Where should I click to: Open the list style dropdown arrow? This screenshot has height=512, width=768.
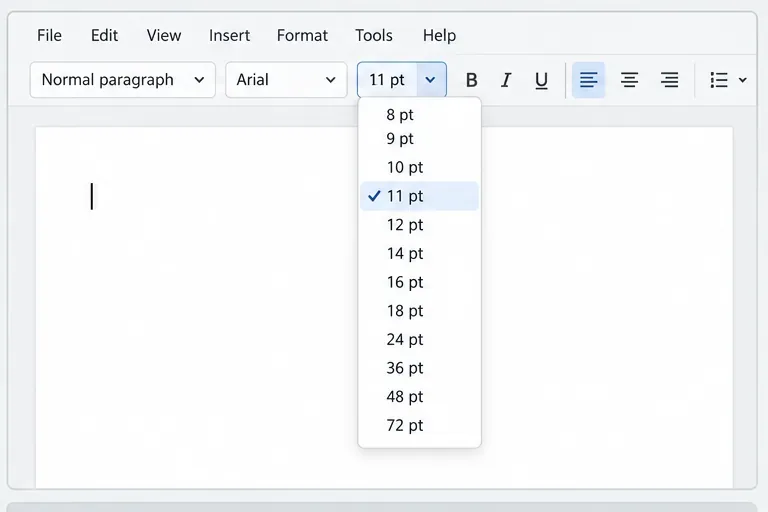(x=743, y=80)
